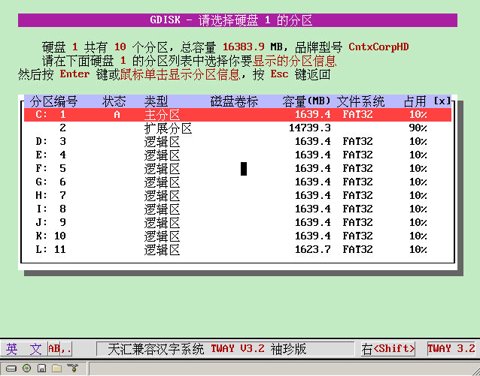
Task: Toggle the AB,. punctuation mode indicator
Action: point(60,349)
